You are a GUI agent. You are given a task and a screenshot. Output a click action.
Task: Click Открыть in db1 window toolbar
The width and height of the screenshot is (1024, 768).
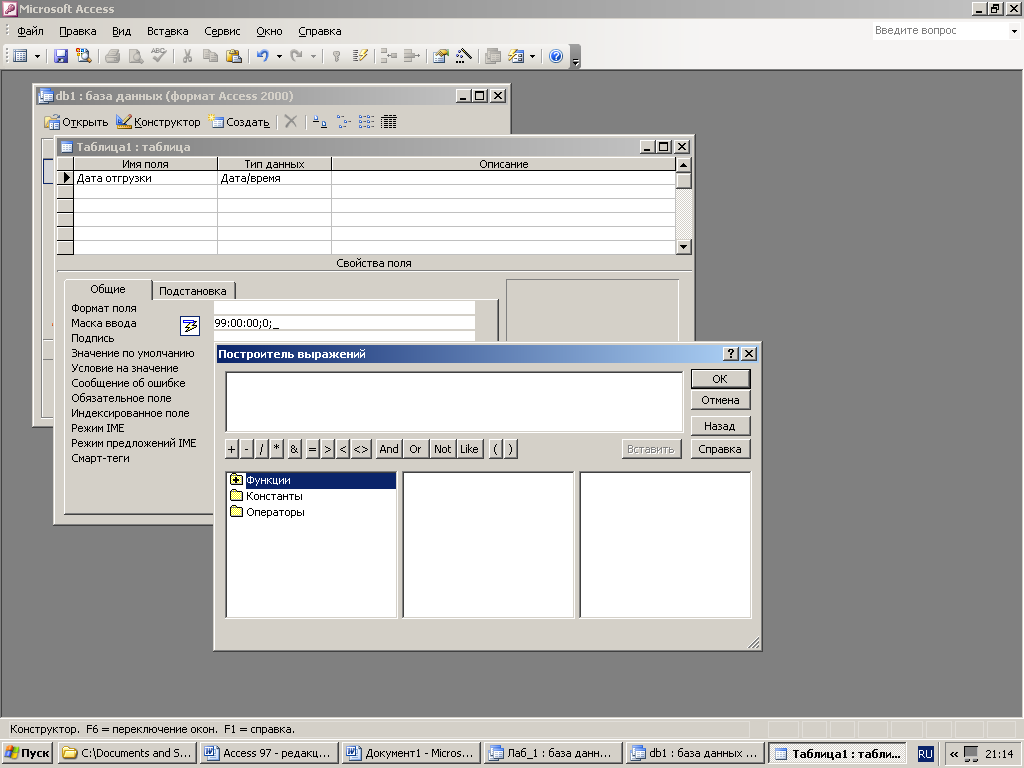tap(76, 122)
